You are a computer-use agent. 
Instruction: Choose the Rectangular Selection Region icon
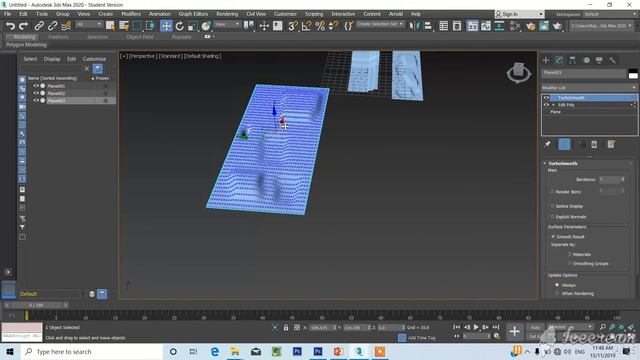(x=137, y=26)
